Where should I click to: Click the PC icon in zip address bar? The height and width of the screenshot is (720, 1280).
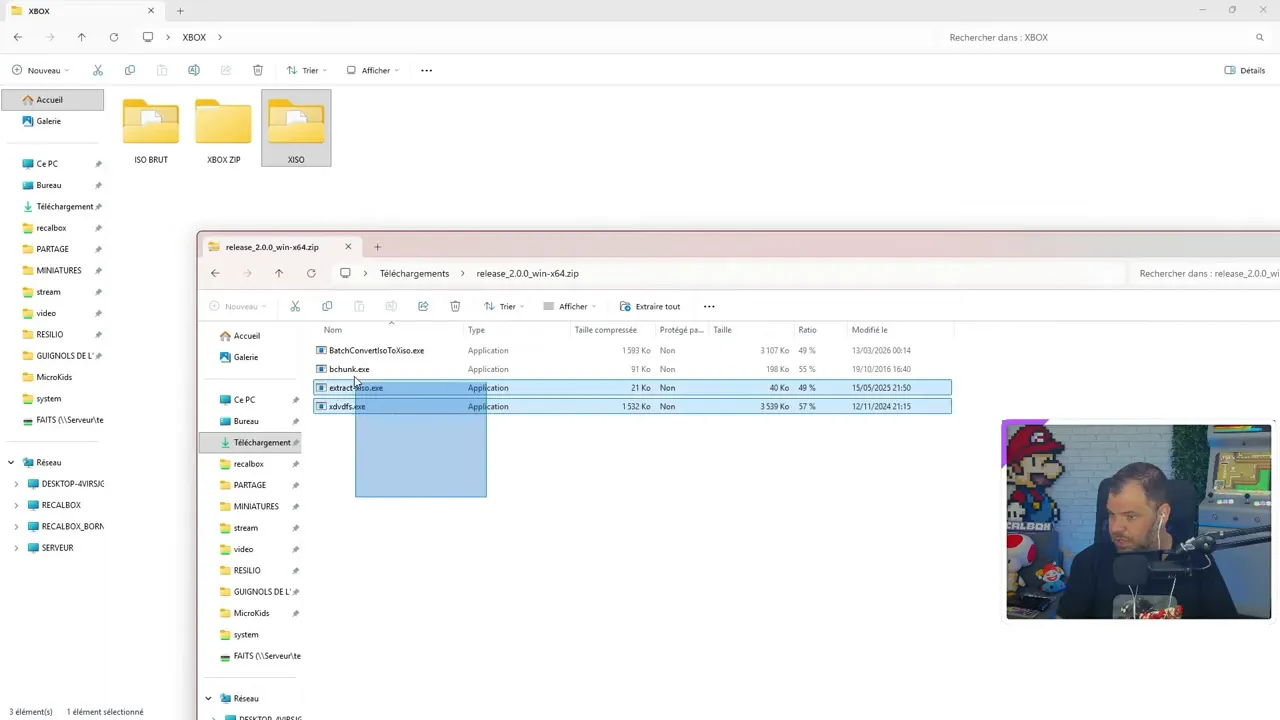click(345, 273)
